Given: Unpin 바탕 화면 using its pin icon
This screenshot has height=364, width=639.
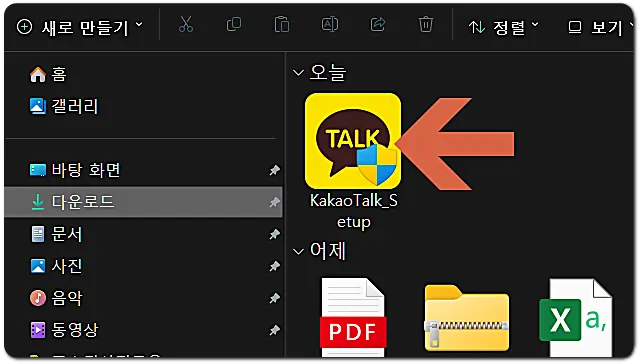Looking at the screenshot, I should point(275,170).
